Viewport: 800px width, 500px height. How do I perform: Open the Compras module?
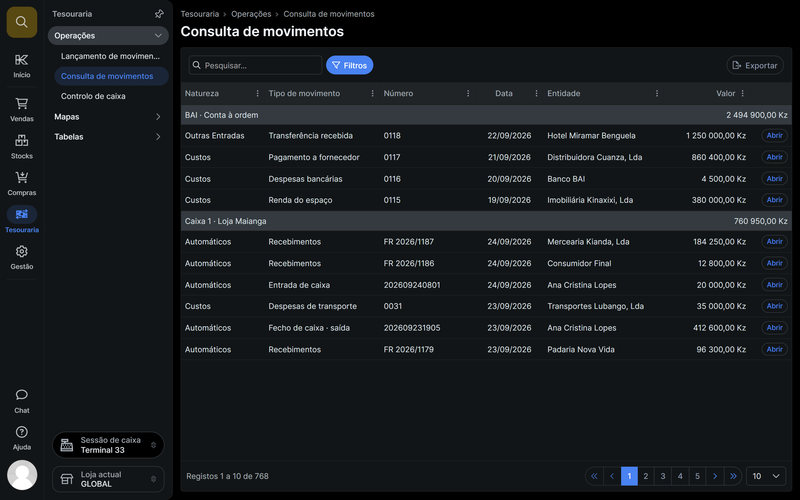21,183
